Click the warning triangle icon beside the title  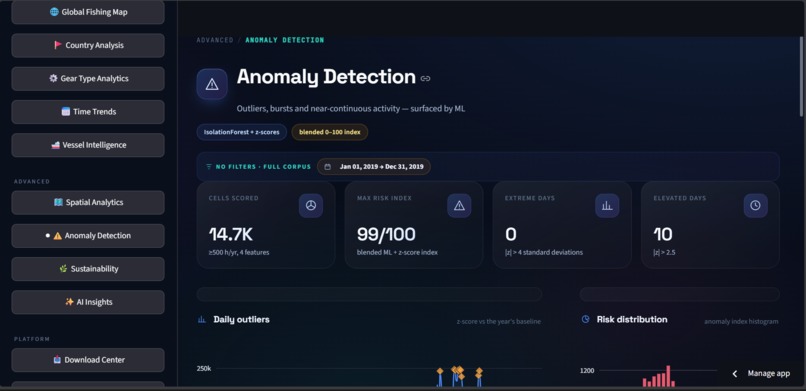(212, 84)
